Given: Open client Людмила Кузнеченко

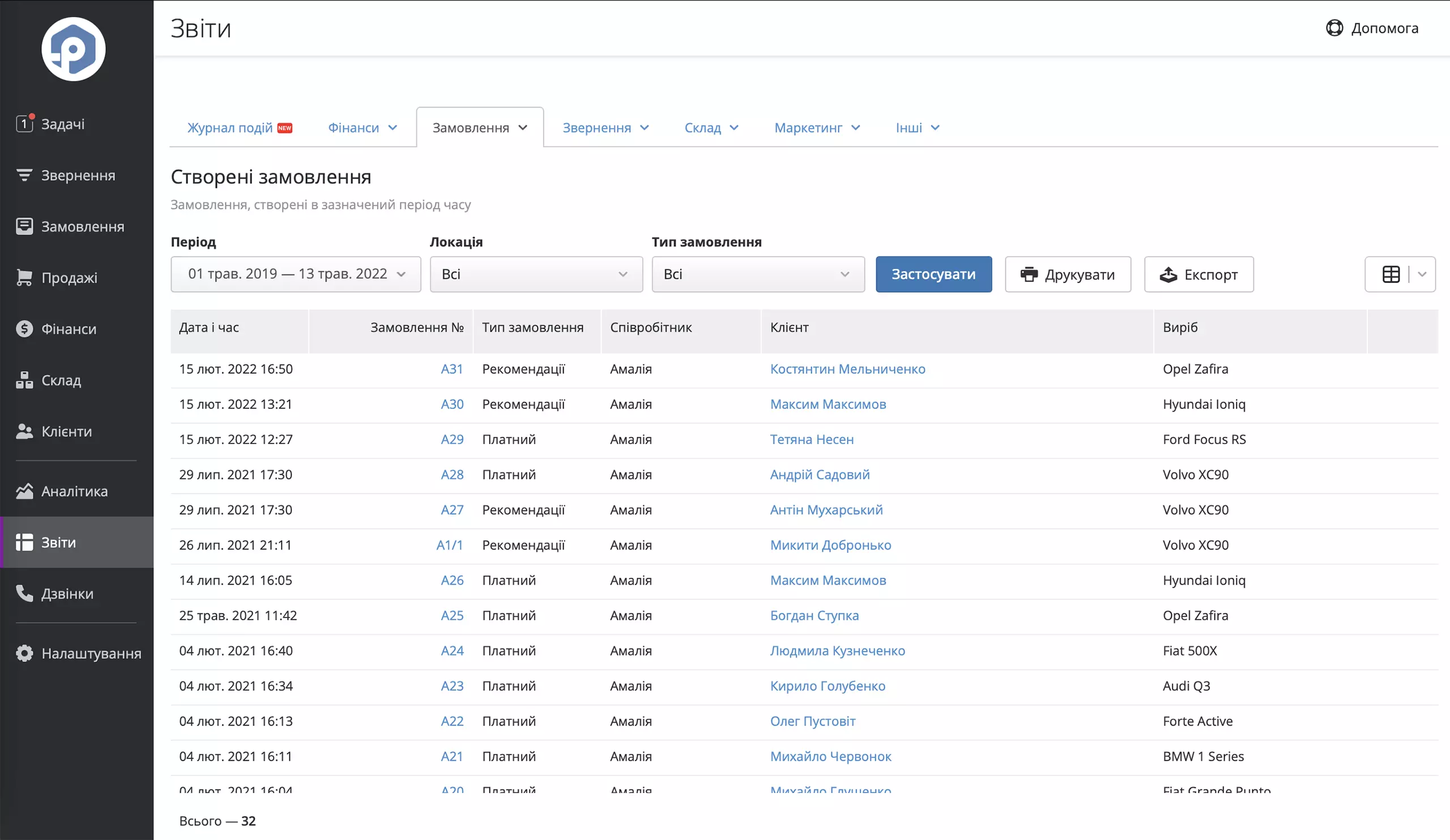Looking at the screenshot, I should [837, 651].
